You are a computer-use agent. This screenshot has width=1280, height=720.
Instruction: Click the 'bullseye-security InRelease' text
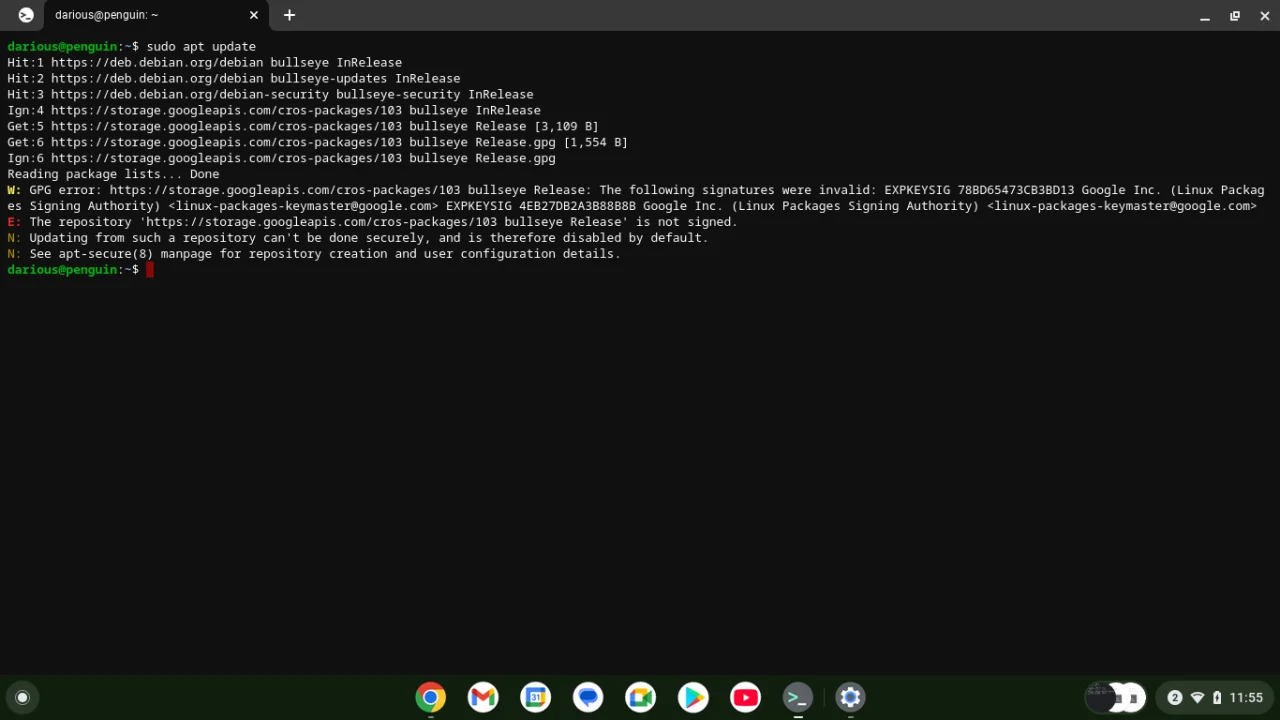[434, 94]
